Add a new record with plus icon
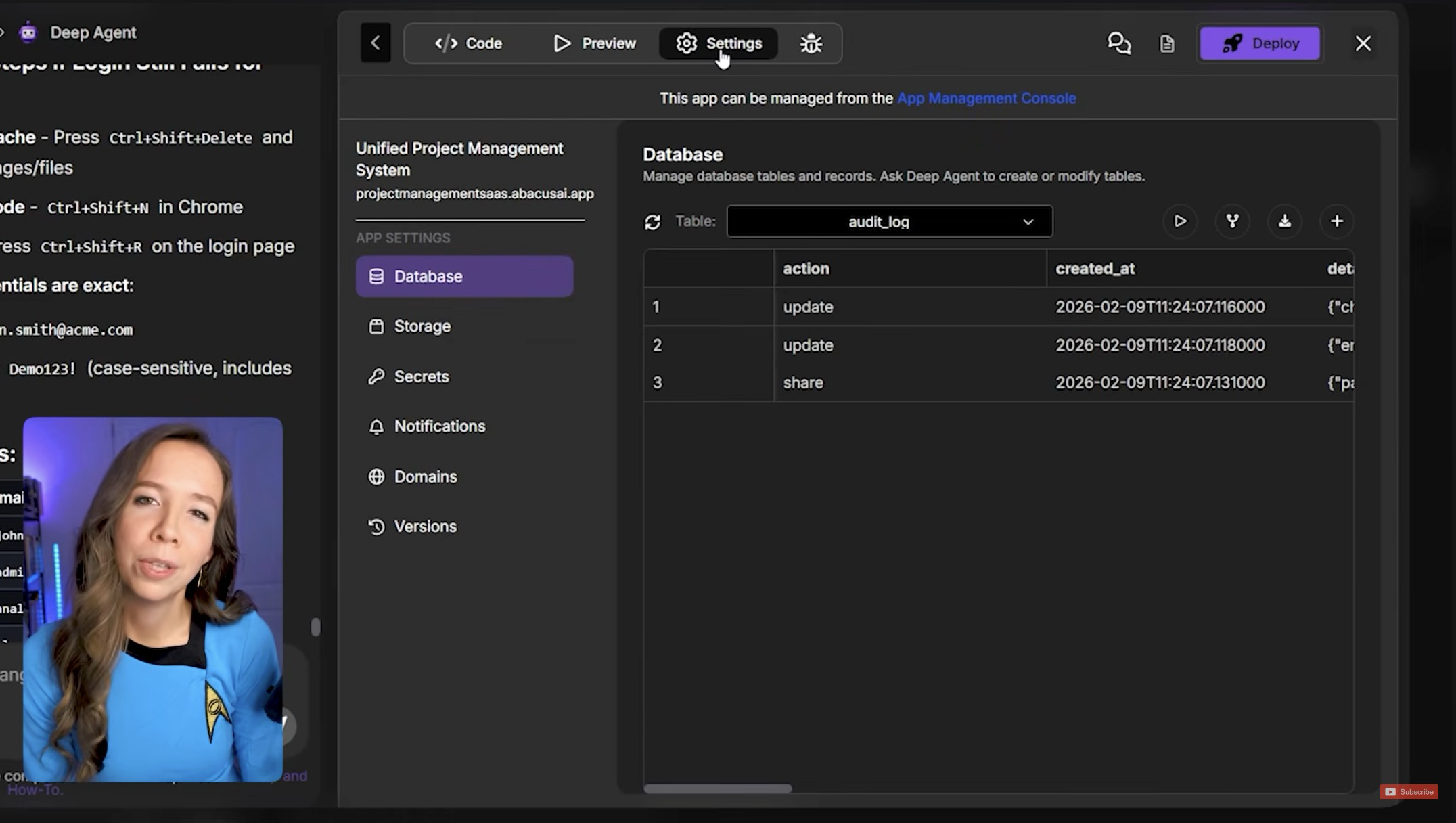The height and width of the screenshot is (823, 1456). pyautogui.click(x=1336, y=221)
